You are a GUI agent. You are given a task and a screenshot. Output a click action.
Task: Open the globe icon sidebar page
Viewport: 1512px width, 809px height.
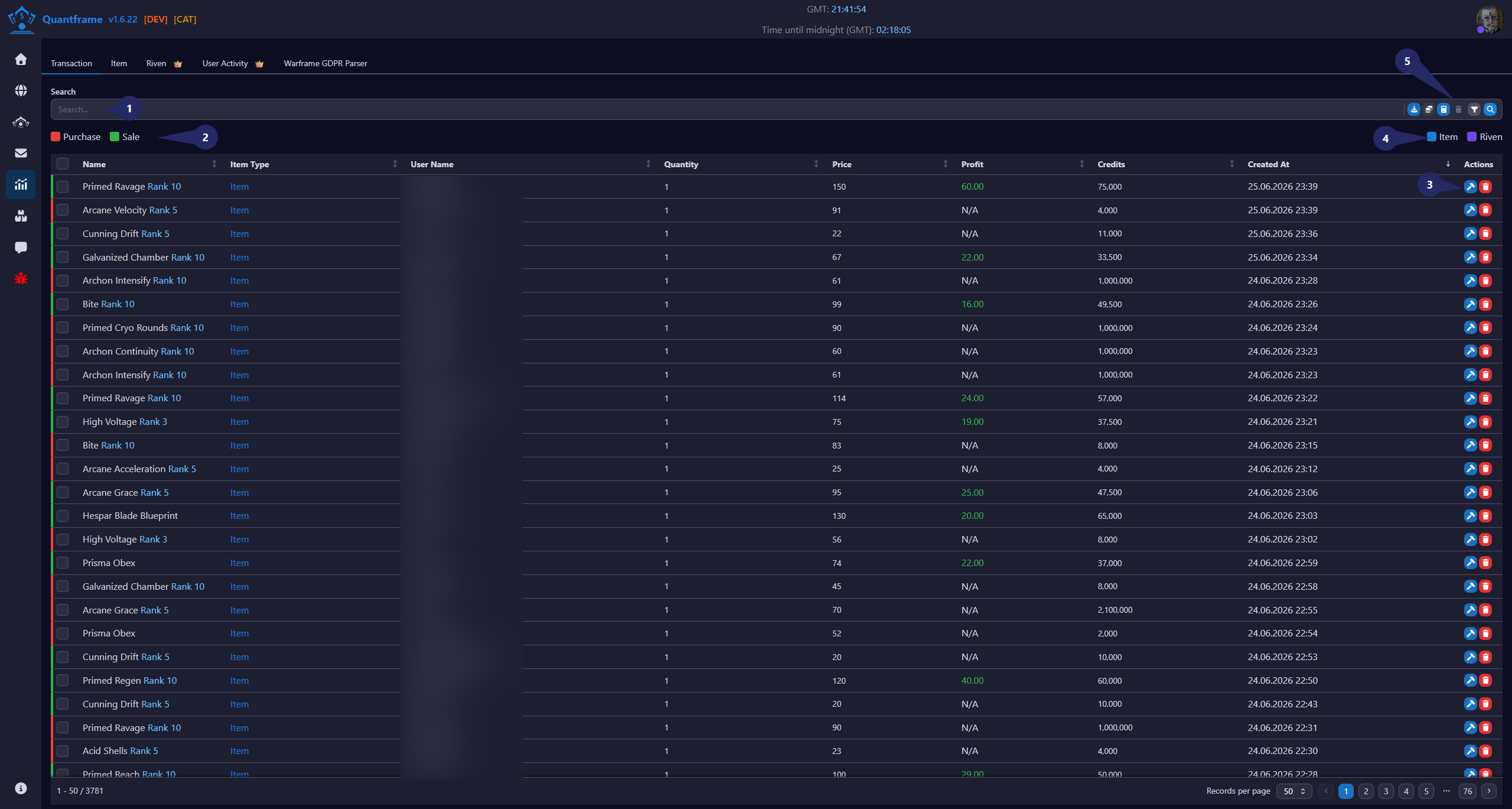[21, 90]
